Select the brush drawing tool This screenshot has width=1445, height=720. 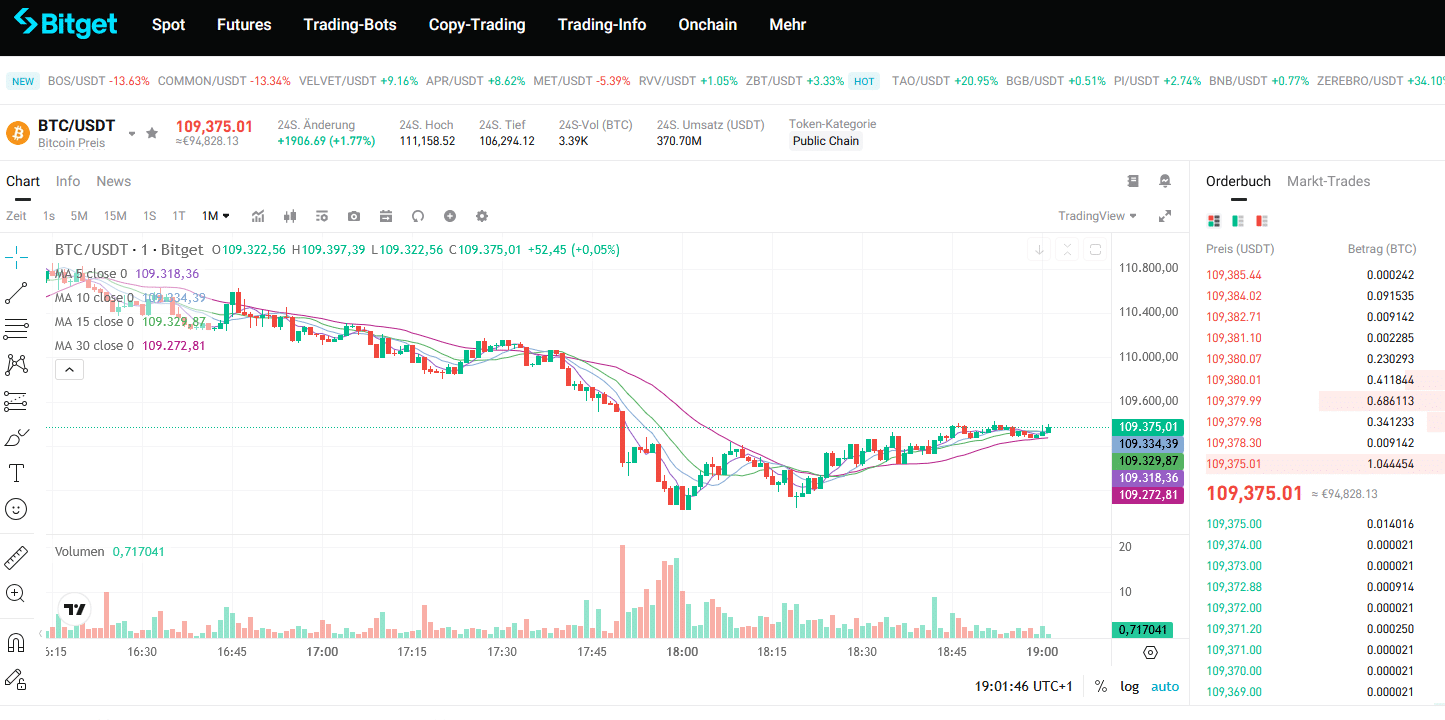[x=16, y=437]
